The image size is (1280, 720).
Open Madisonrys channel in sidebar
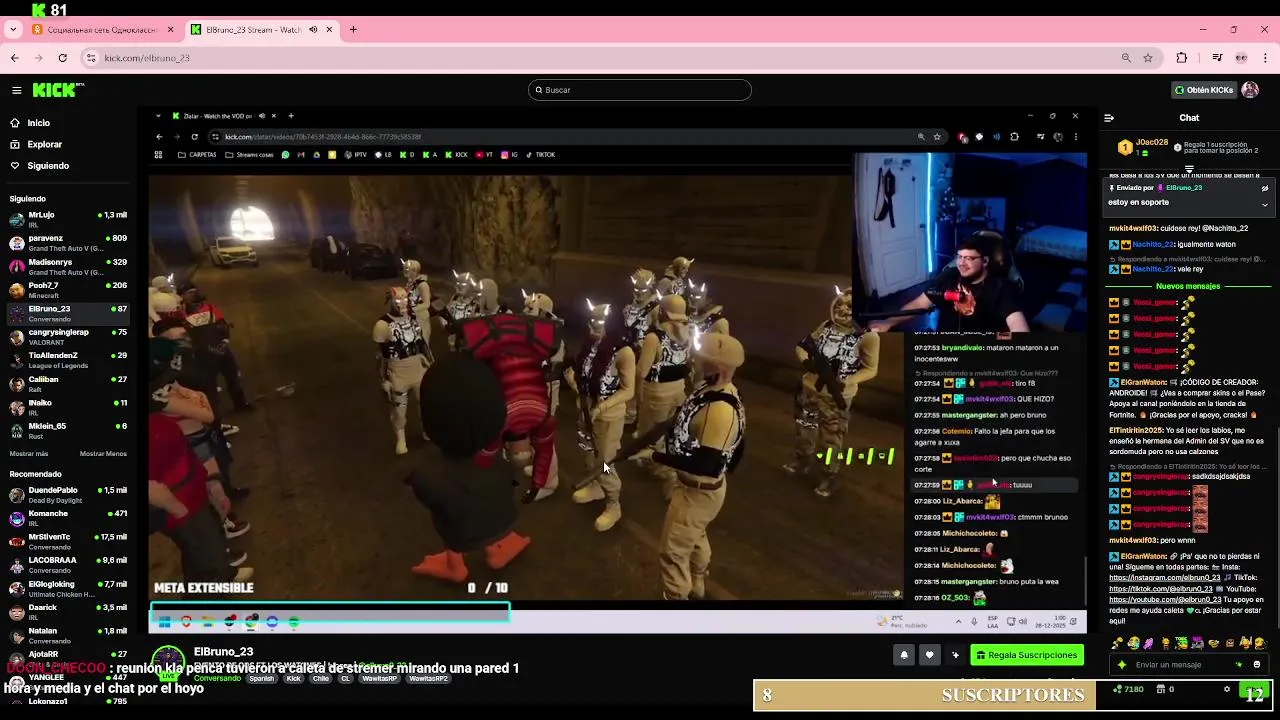[68, 266]
